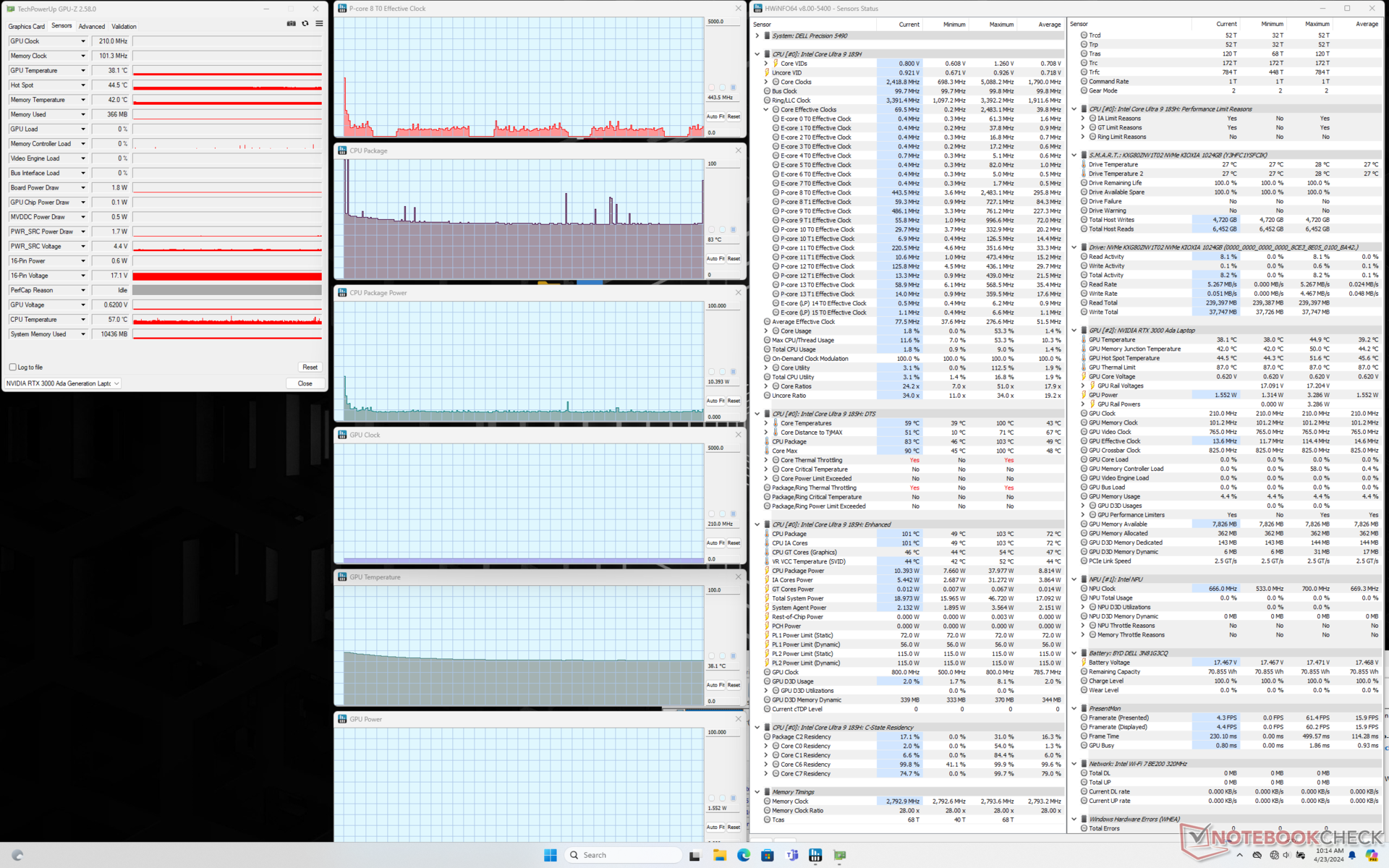
Task: Enable the Log to file checkbox
Action: point(13,367)
